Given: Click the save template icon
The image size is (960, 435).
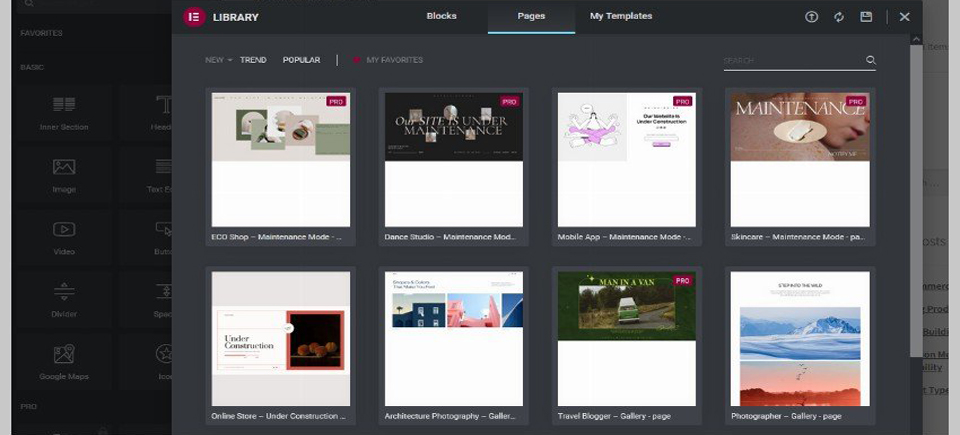Looking at the screenshot, I should (x=866, y=17).
